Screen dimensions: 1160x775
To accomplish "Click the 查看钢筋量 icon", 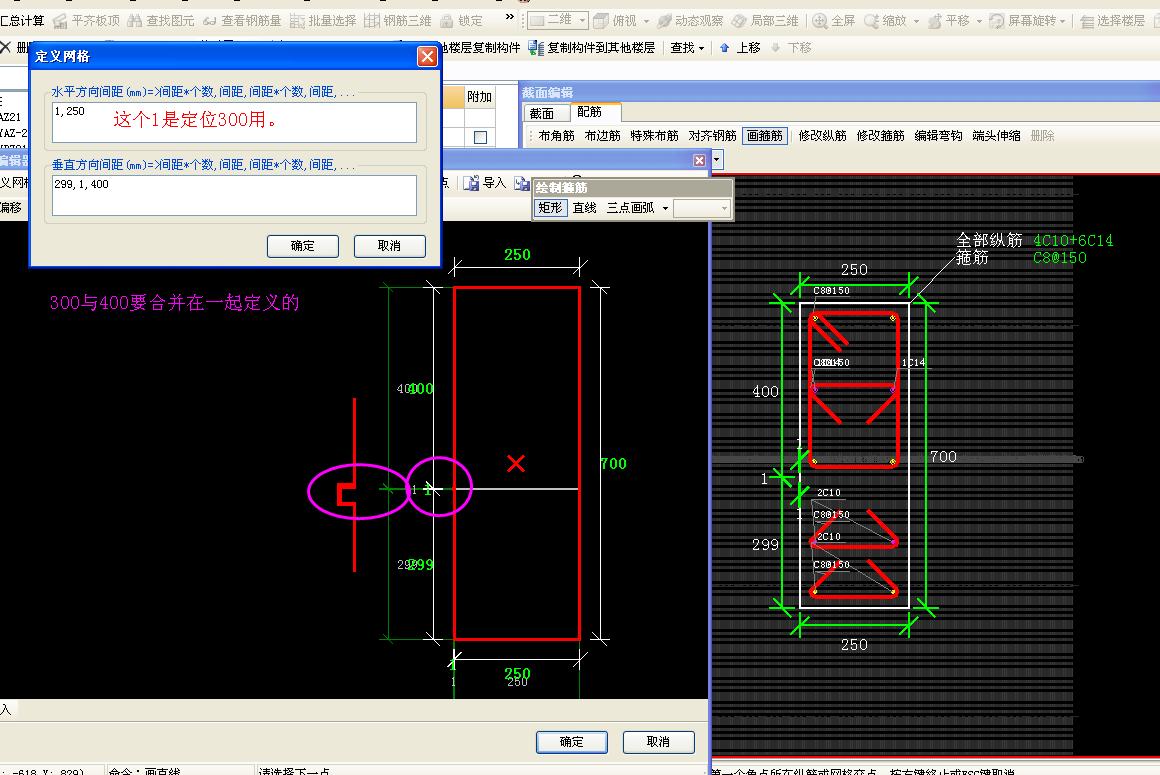I will point(209,21).
